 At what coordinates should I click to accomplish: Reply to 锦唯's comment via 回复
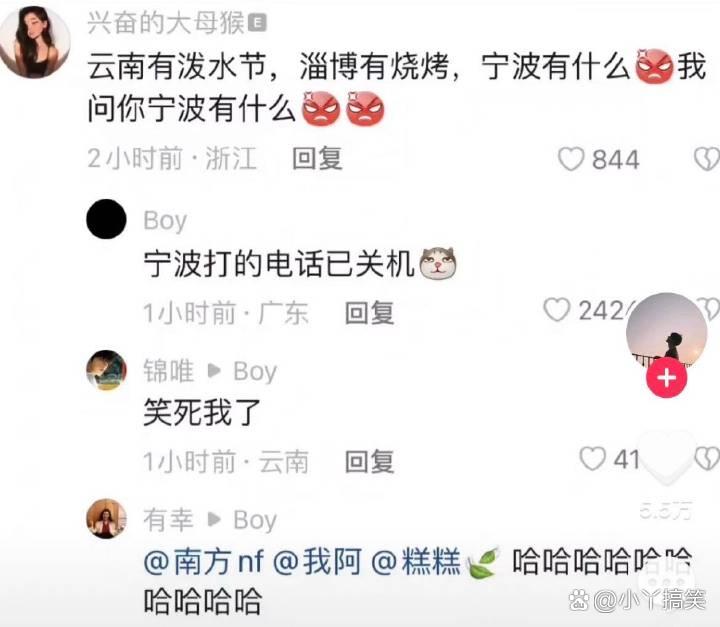click(370, 462)
